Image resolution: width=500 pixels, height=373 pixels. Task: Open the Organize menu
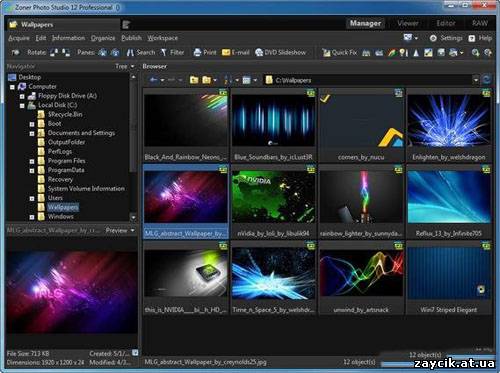tap(103, 38)
